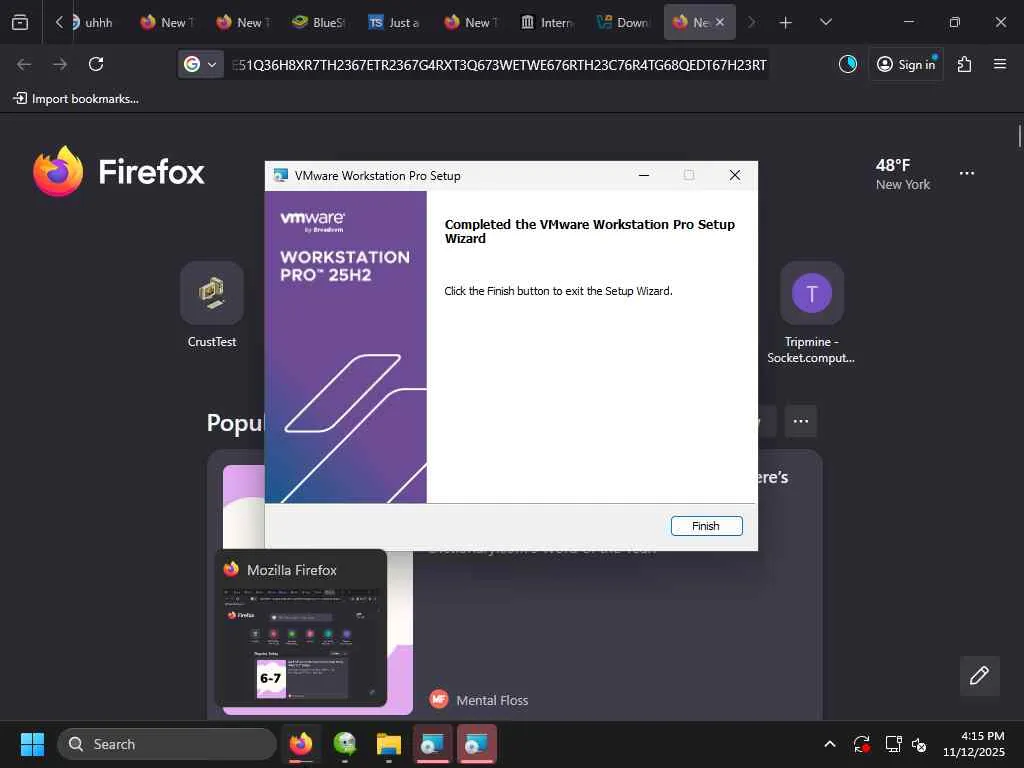Switch to the Intern tab
1024x768 pixels.
(x=547, y=22)
